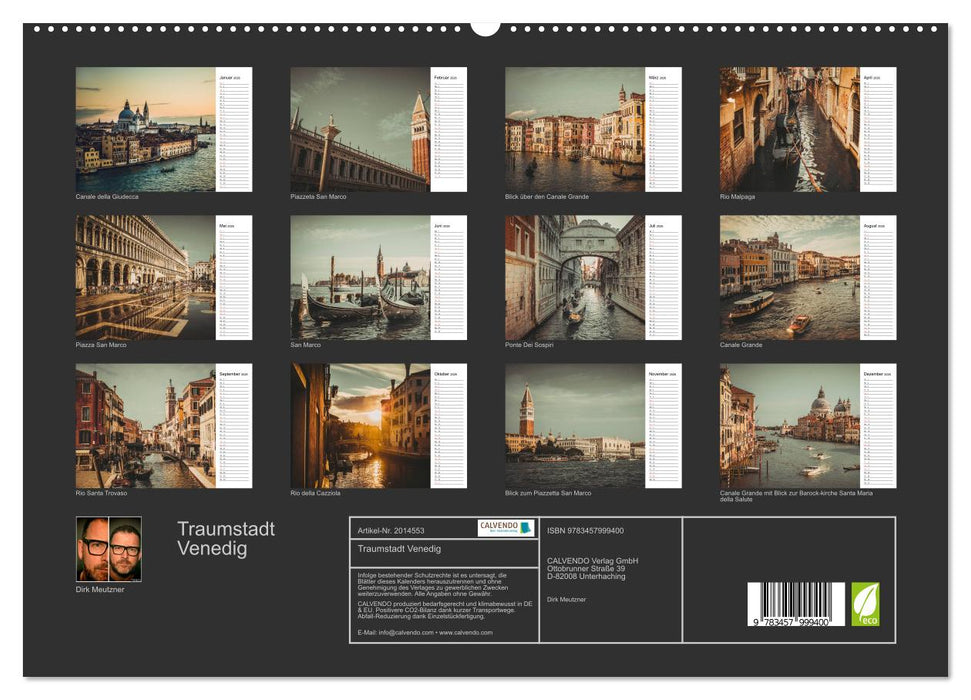Toggle the November calendar grid
This screenshot has width=971, height=700.
pos(665,430)
